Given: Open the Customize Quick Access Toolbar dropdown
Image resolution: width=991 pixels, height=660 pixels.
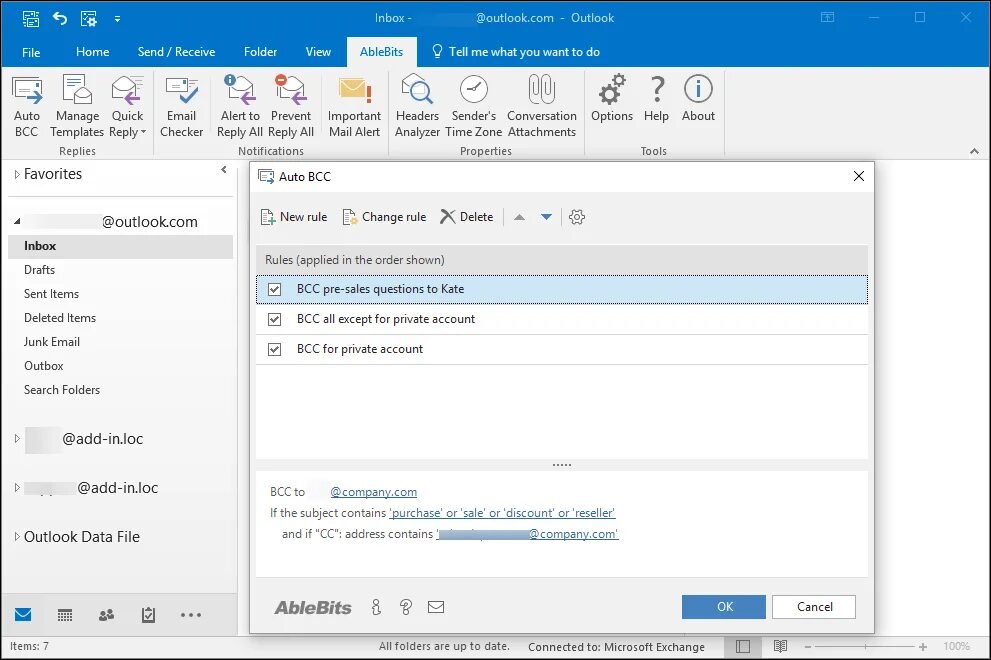Looking at the screenshot, I should (x=118, y=19).
